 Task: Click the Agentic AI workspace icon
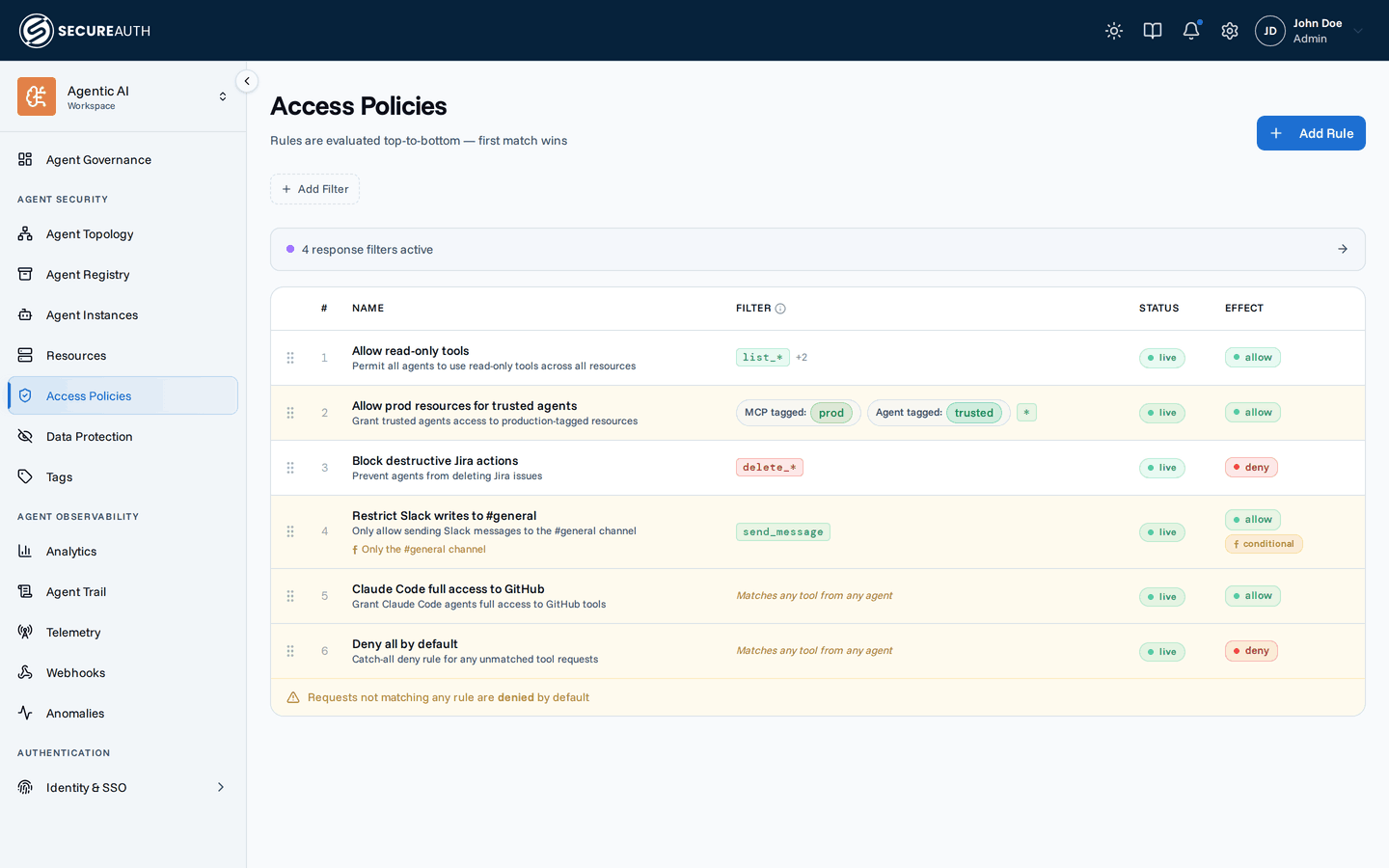37,96
